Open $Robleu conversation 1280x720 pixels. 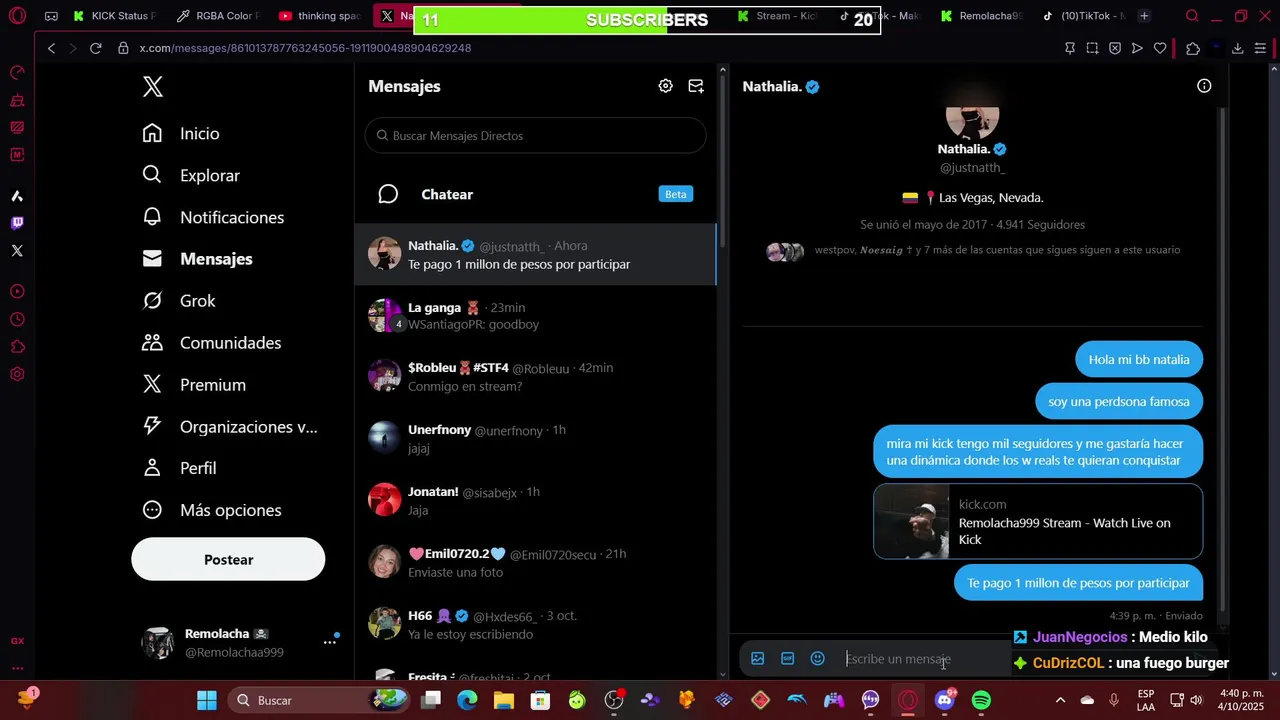(x=535, y=378)
